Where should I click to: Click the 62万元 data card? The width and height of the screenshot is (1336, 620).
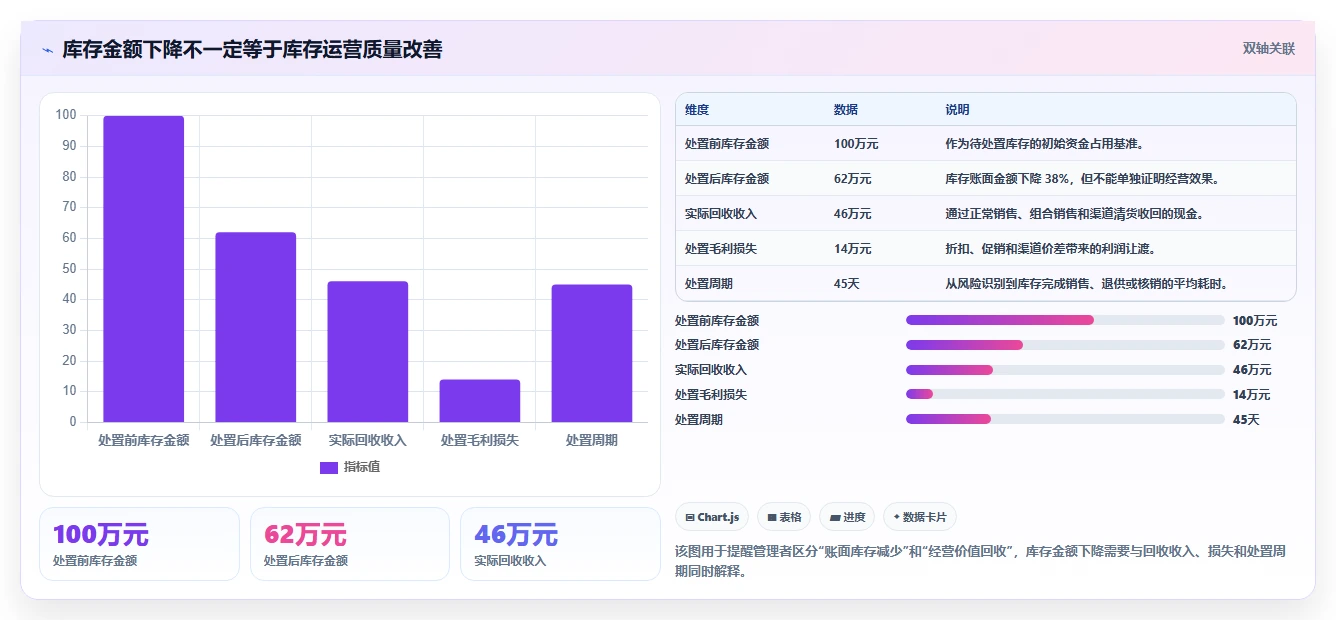click(x=350, y=544)
